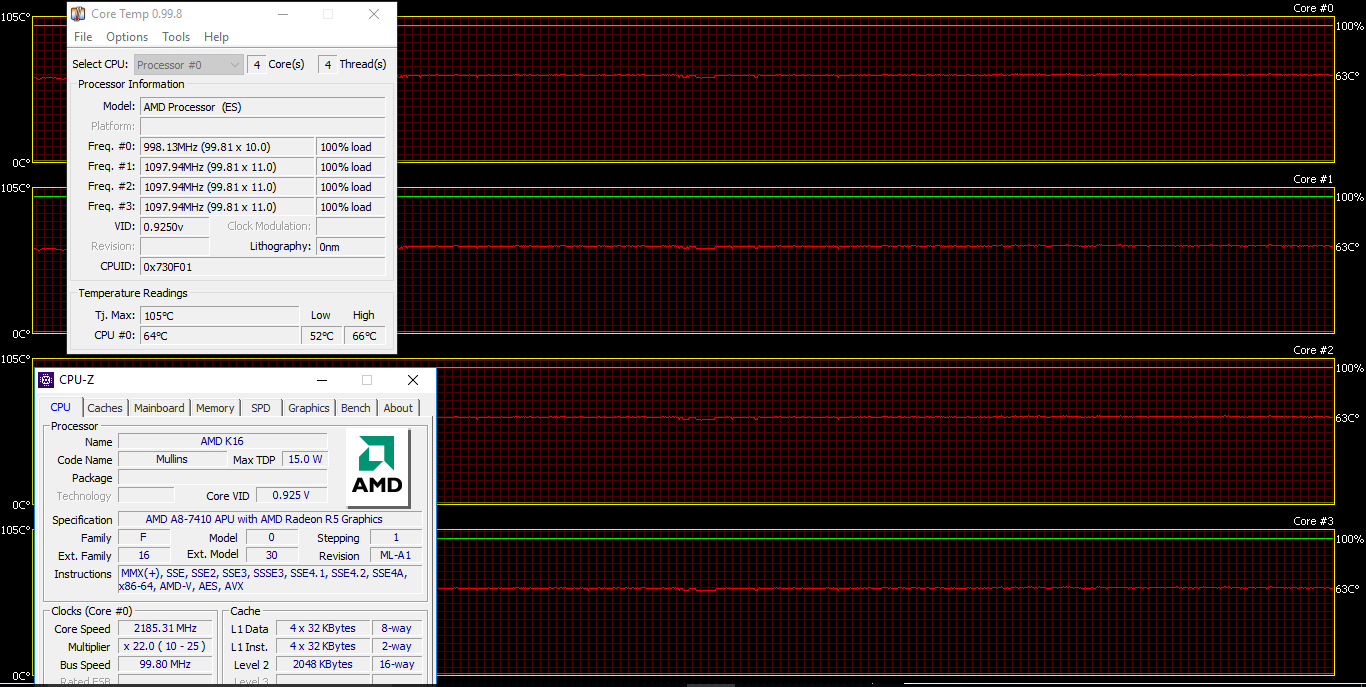
Task: Open the Help menu in Core Temp
Action: tap(216, 37)
